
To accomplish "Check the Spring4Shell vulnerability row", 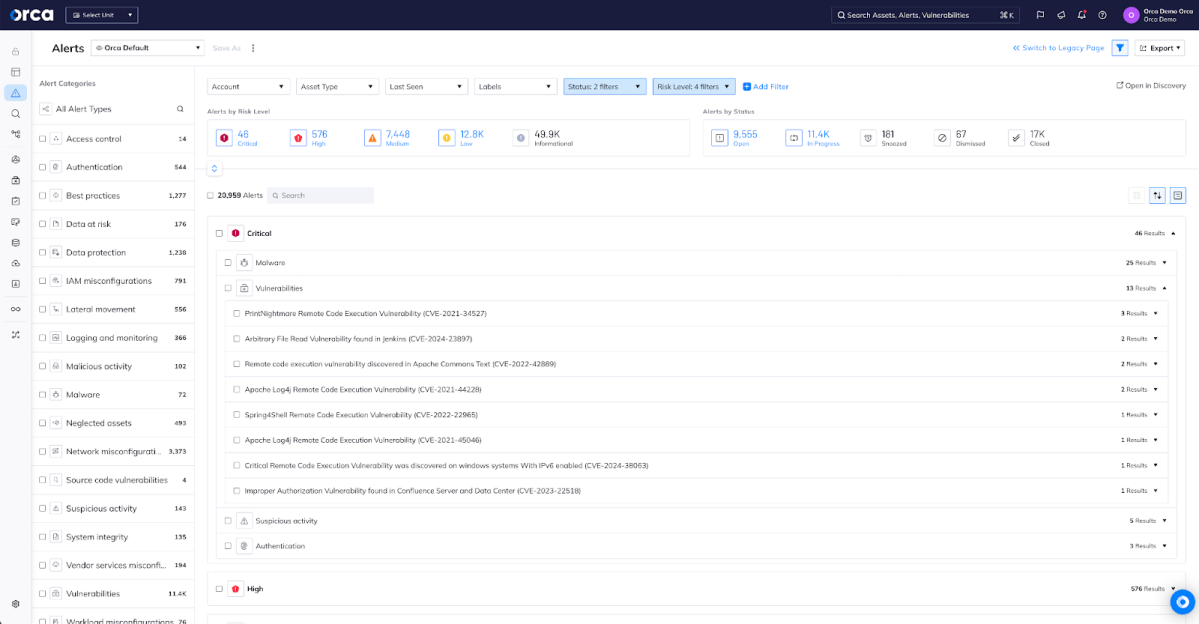I will (x=236, y=414).
